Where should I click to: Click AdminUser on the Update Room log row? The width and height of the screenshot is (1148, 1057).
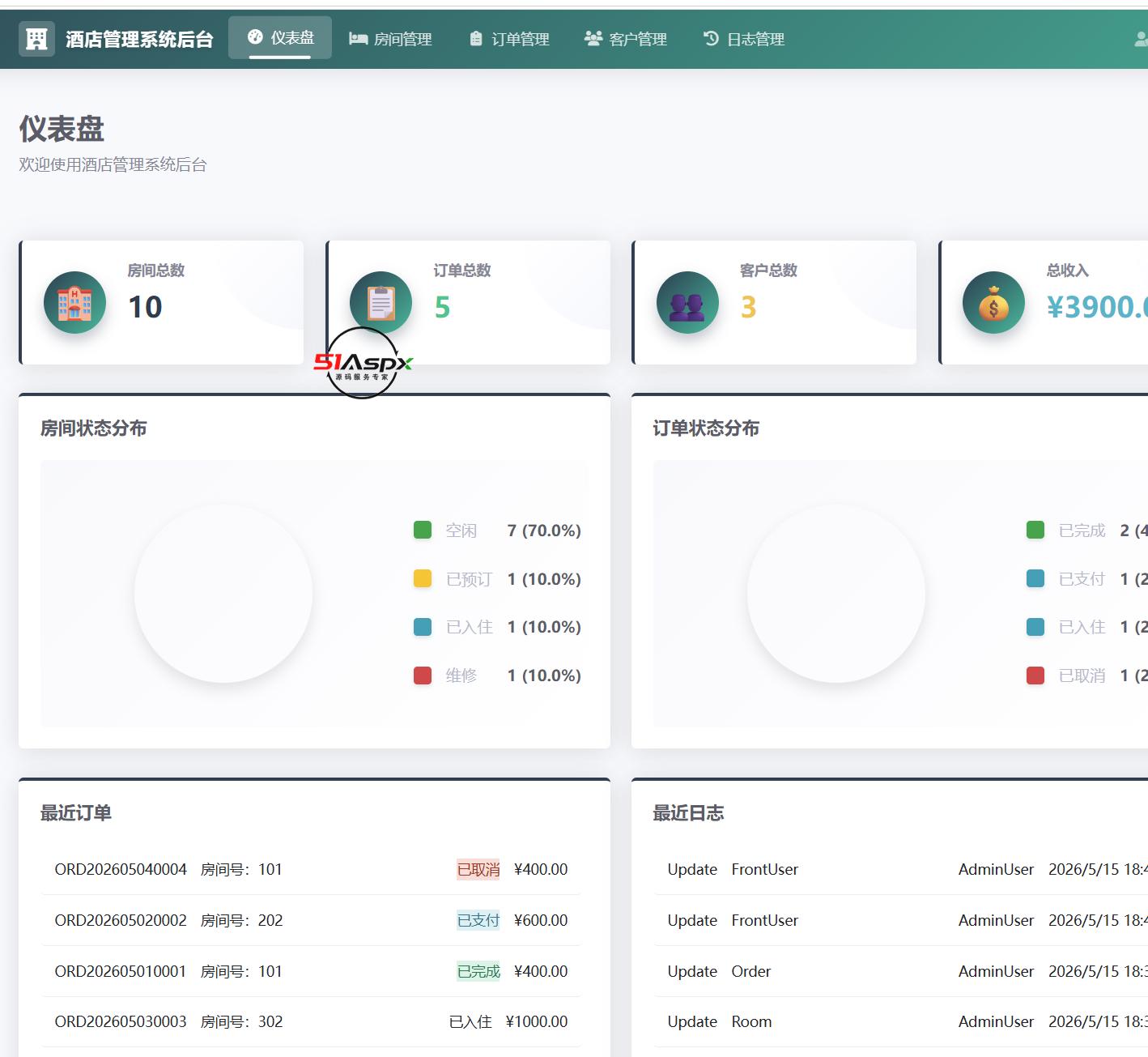tap(997, 1021)
